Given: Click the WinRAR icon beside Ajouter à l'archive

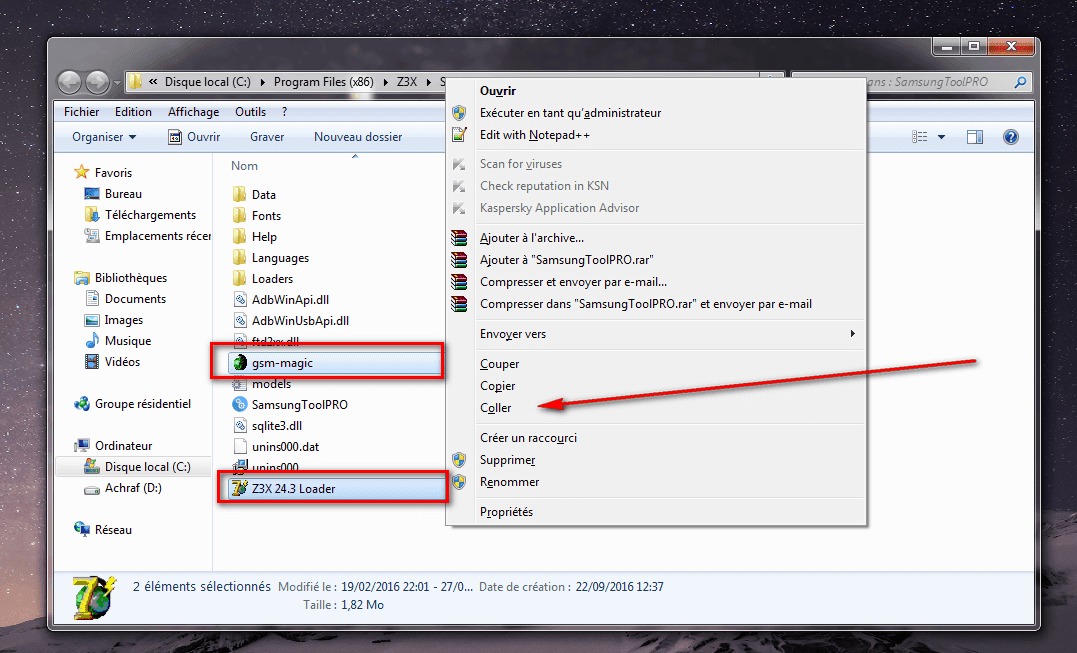Looking at the screenshot, I should point(459,238).
